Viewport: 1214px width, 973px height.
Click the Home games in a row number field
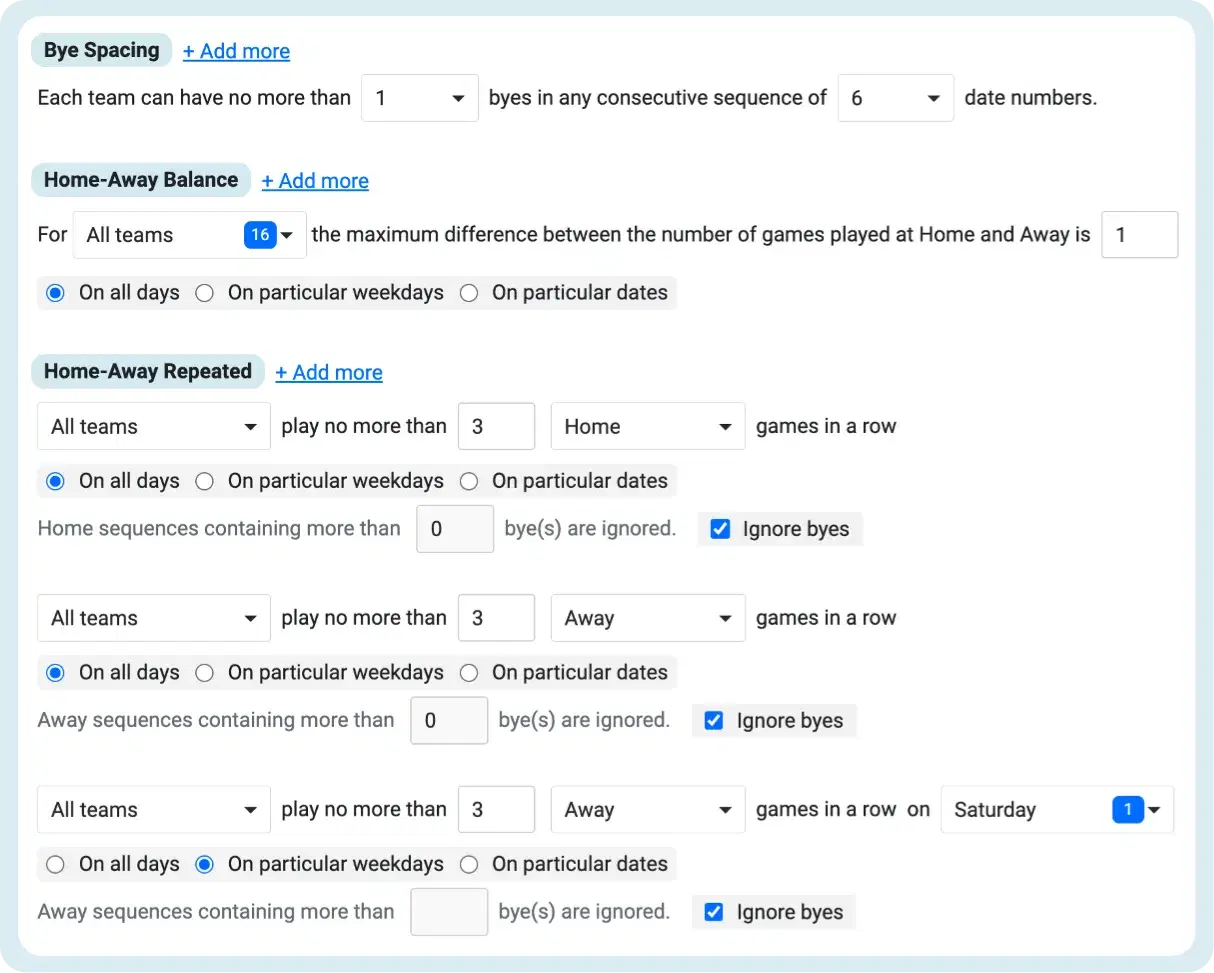pyautogui.click(x=496, y=426)
